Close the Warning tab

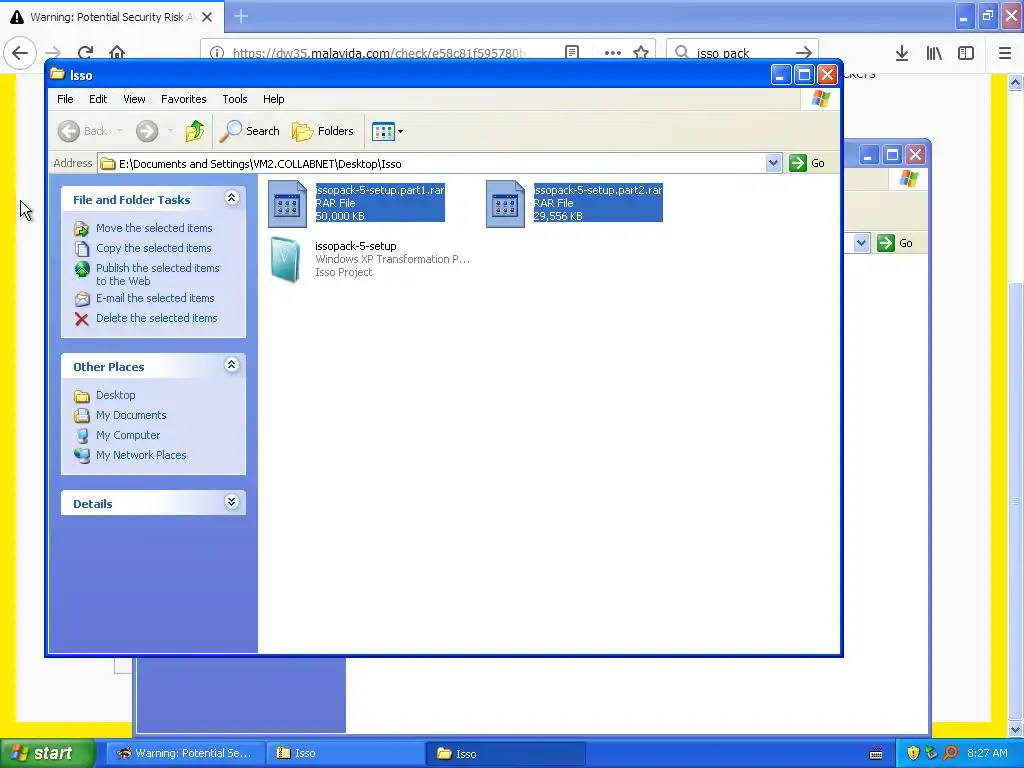click(x=207, y=17)
